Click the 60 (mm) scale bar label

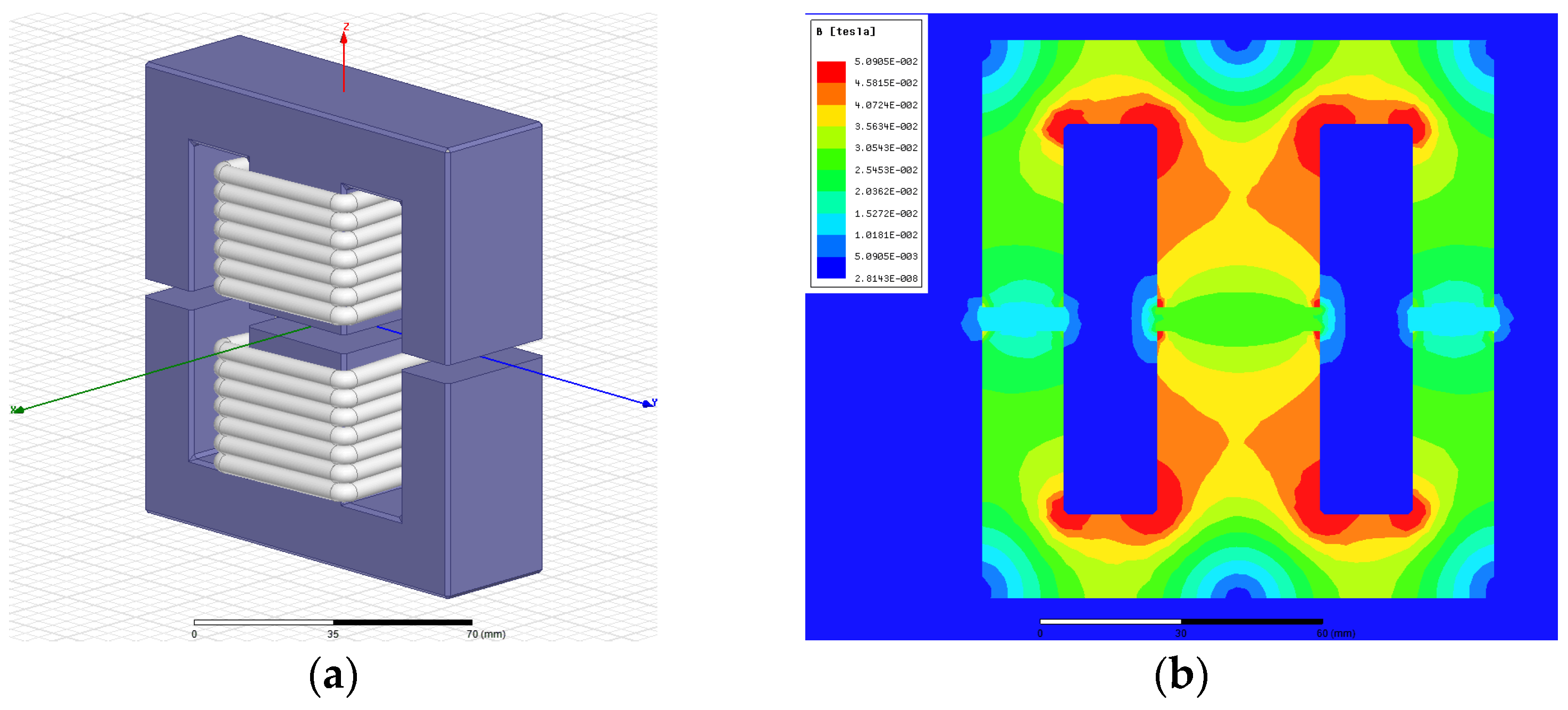coord(1336,633)
